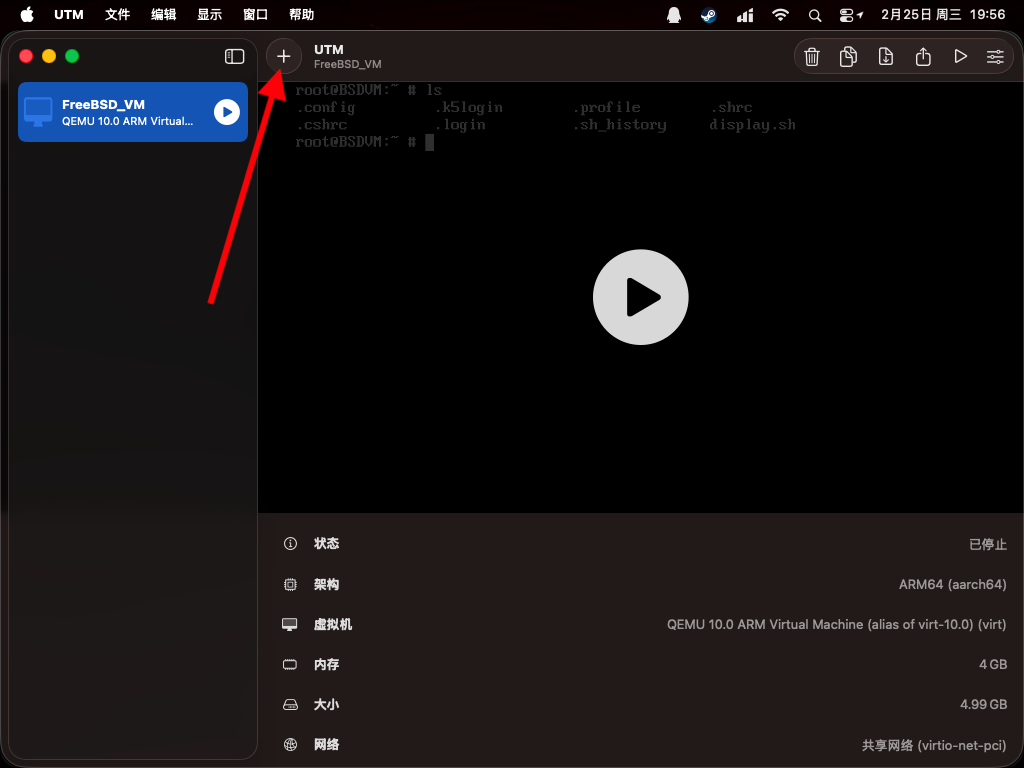This screenshot has height=768, width=1024.
Task: Click the 虚拟机 label
Action: [332, 624]
